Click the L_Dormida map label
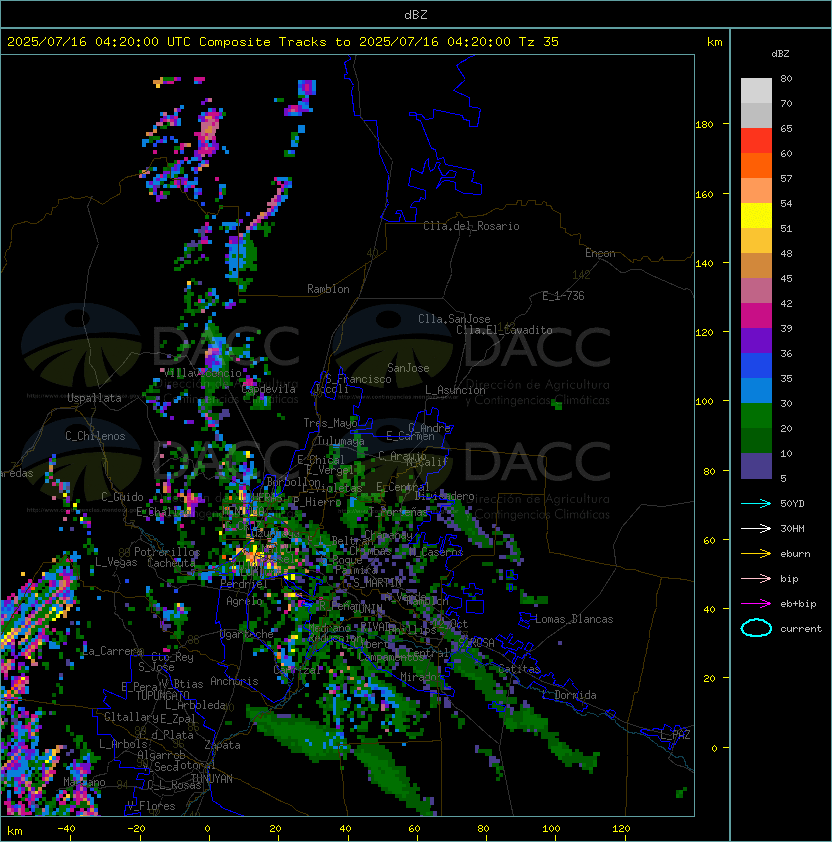832x842 pixels. coord(569,695)
